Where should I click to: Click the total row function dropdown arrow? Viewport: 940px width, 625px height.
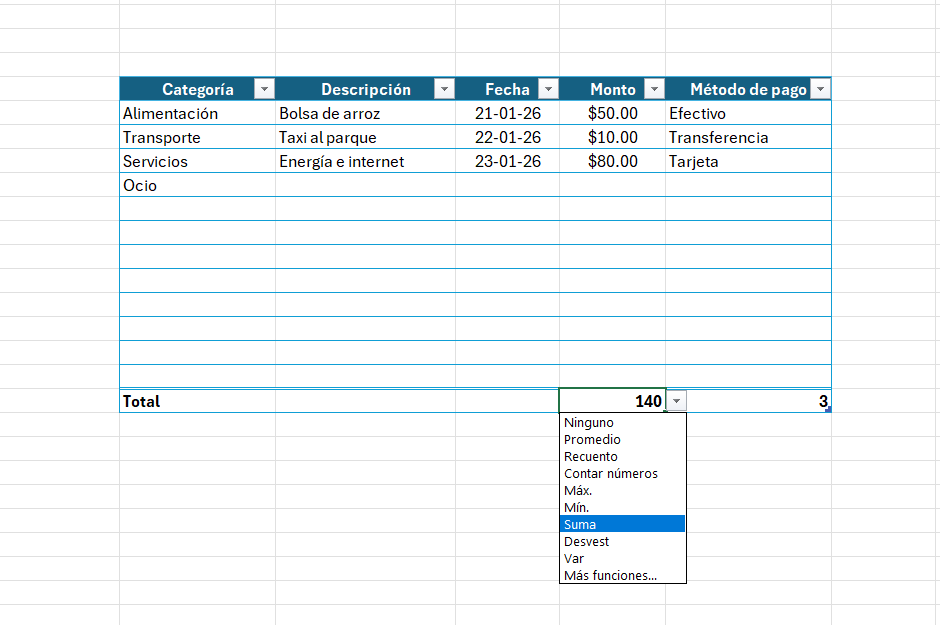677,401
